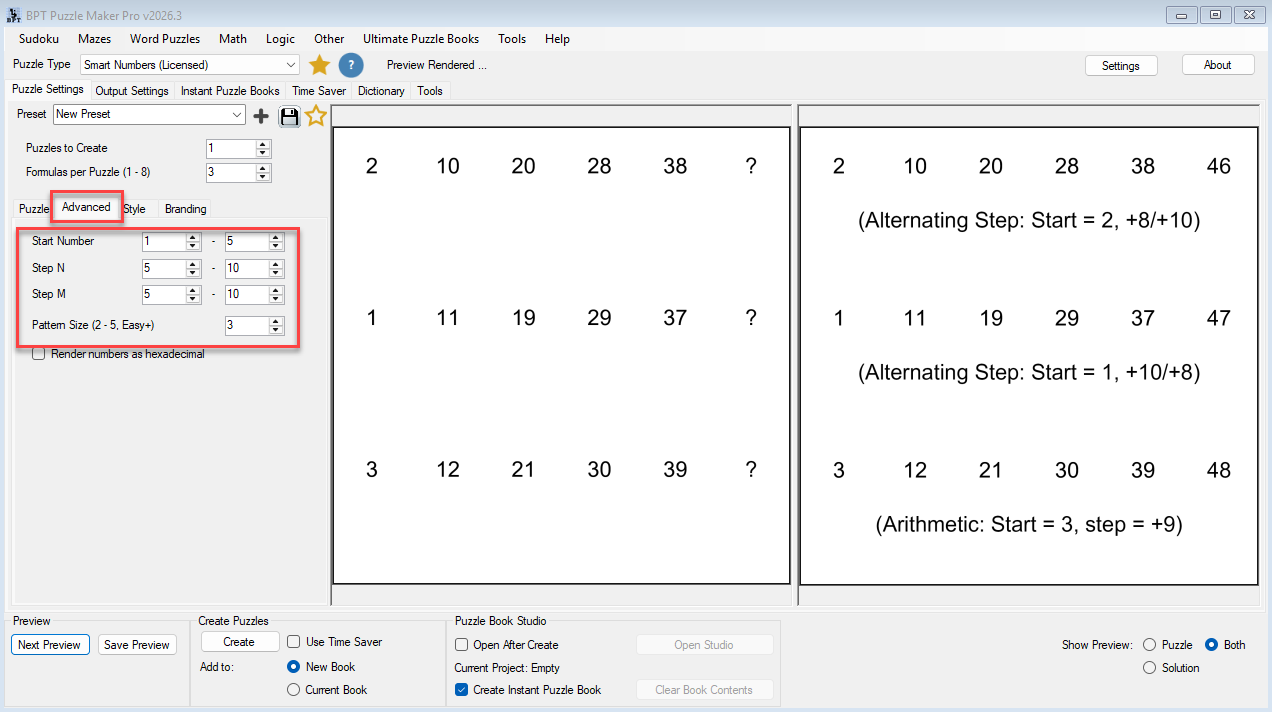Click the solution preview page
This screenshot has height=712, width=1272.
pos(1029,355)
